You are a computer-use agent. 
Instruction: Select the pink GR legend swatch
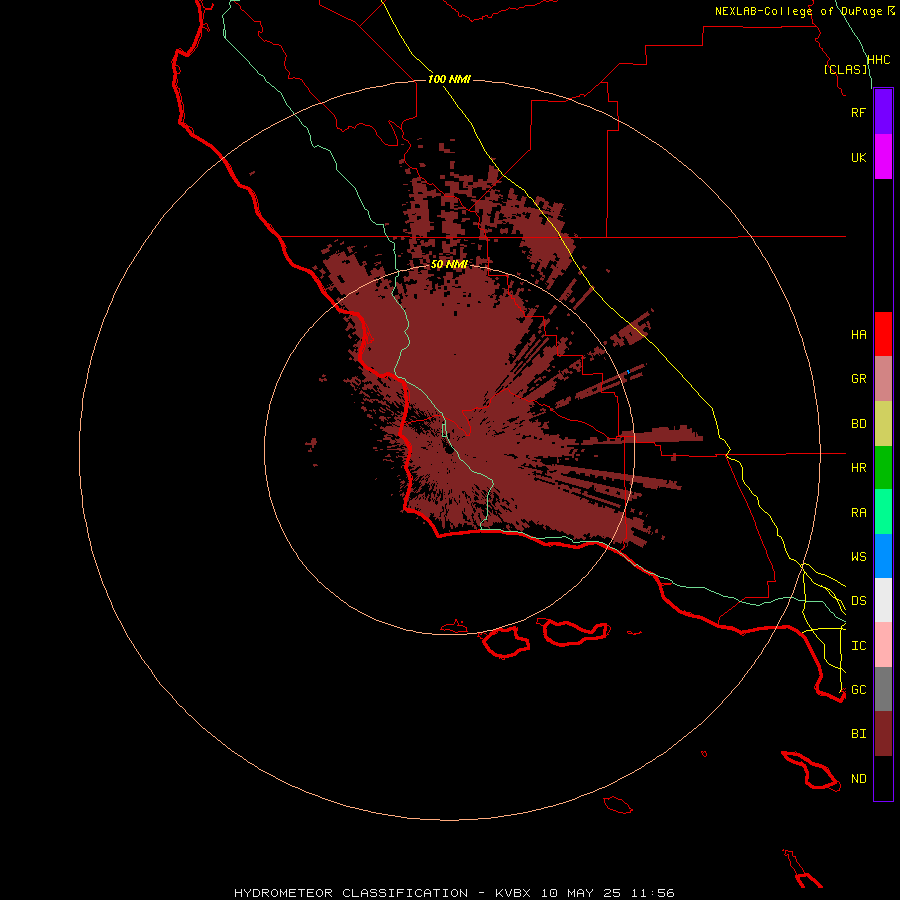tap(883, 379)
